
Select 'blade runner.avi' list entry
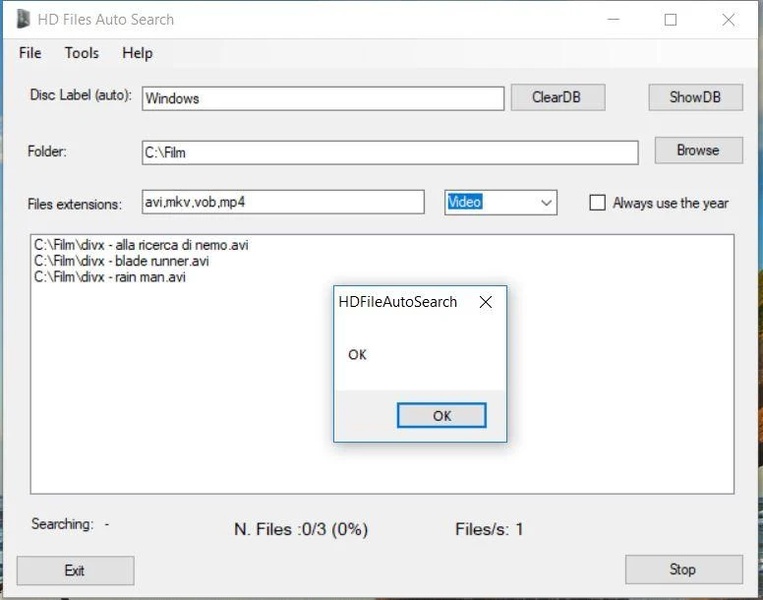click(x=122, y=261)
